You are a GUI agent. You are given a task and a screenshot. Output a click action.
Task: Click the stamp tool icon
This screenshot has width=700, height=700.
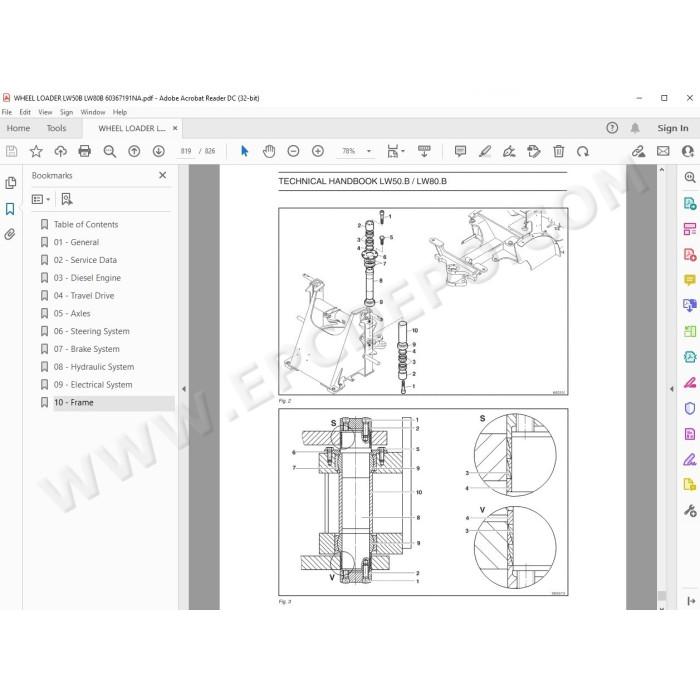tap(533, 151)
